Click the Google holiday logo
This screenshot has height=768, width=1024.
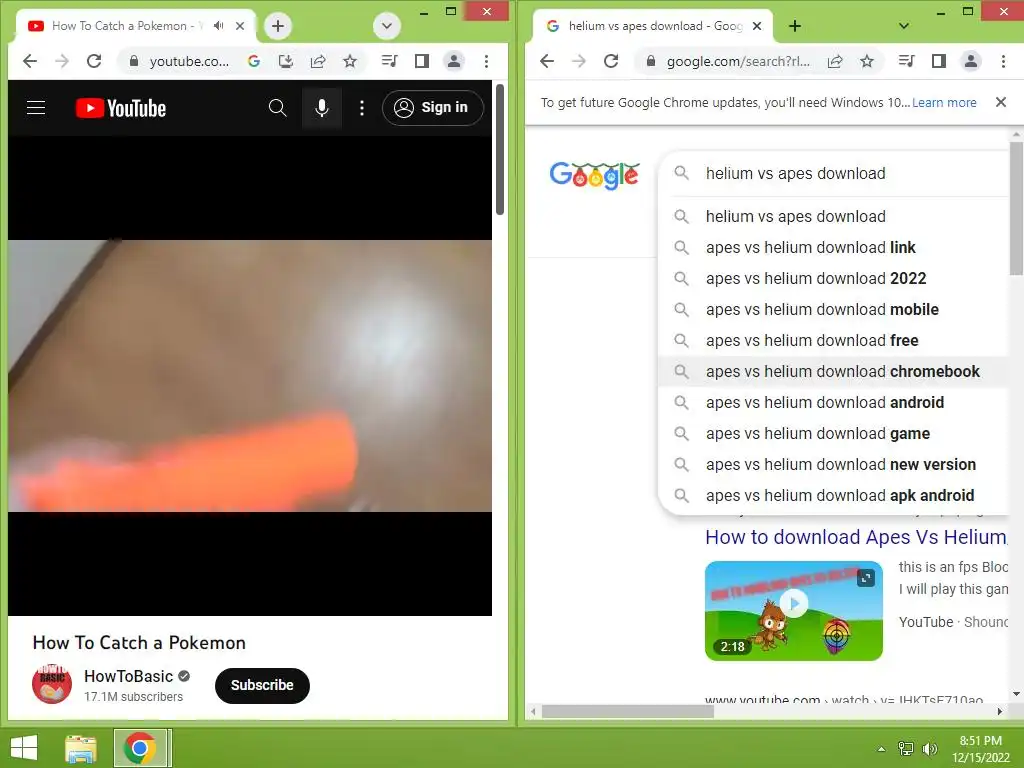(x=594, y=174)
